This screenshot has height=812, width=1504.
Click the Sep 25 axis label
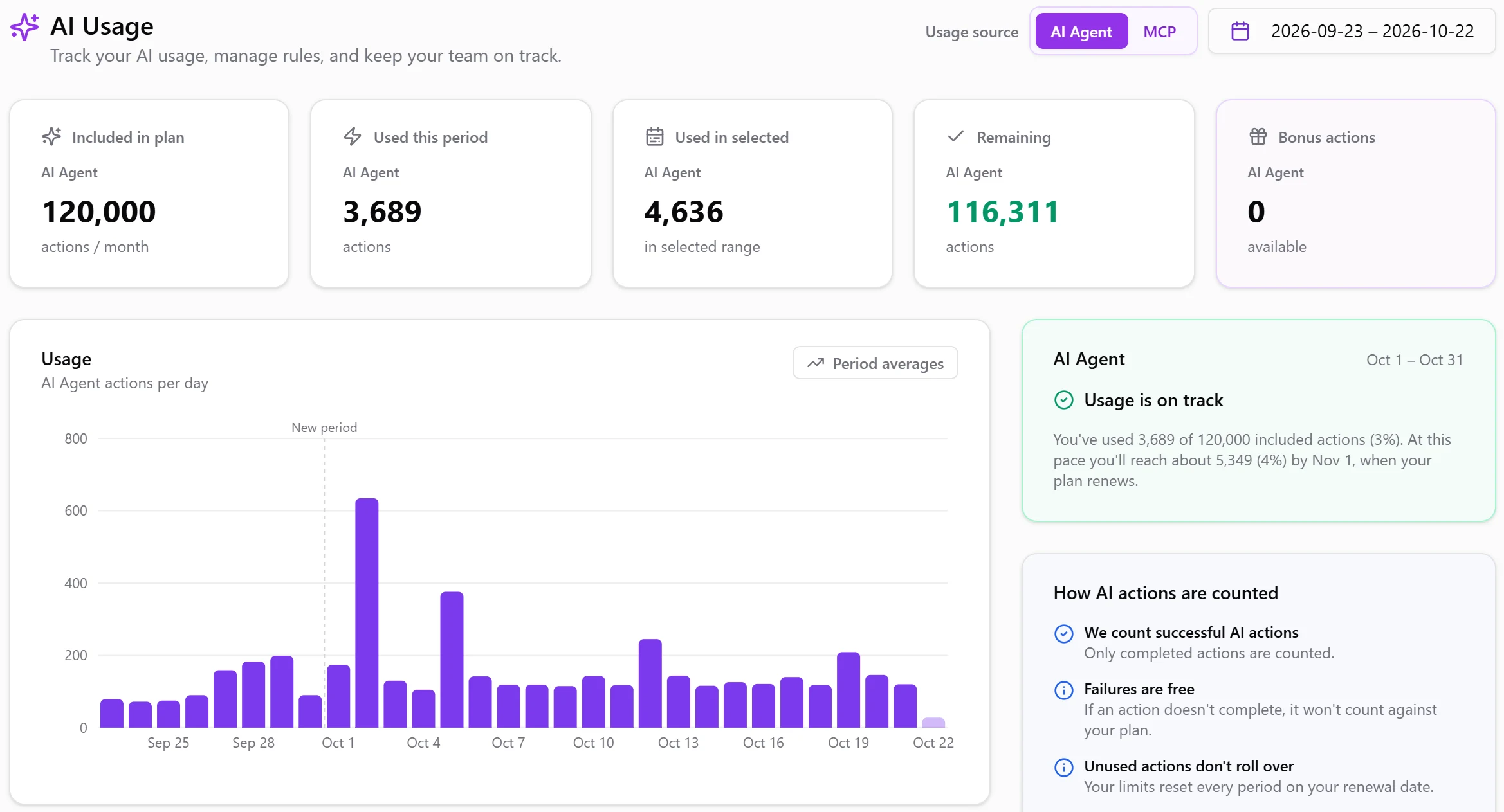coord(168,743)
